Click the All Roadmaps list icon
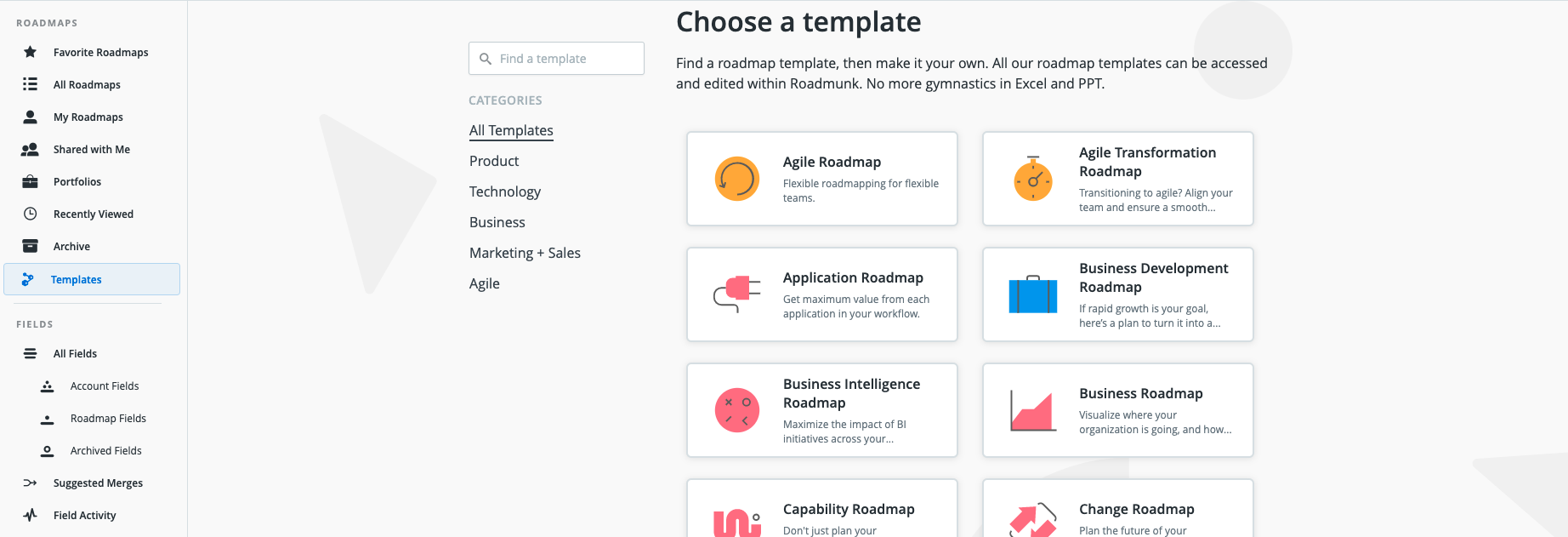The width and height of the screenshot is (1568, 537). click(30, 84)
